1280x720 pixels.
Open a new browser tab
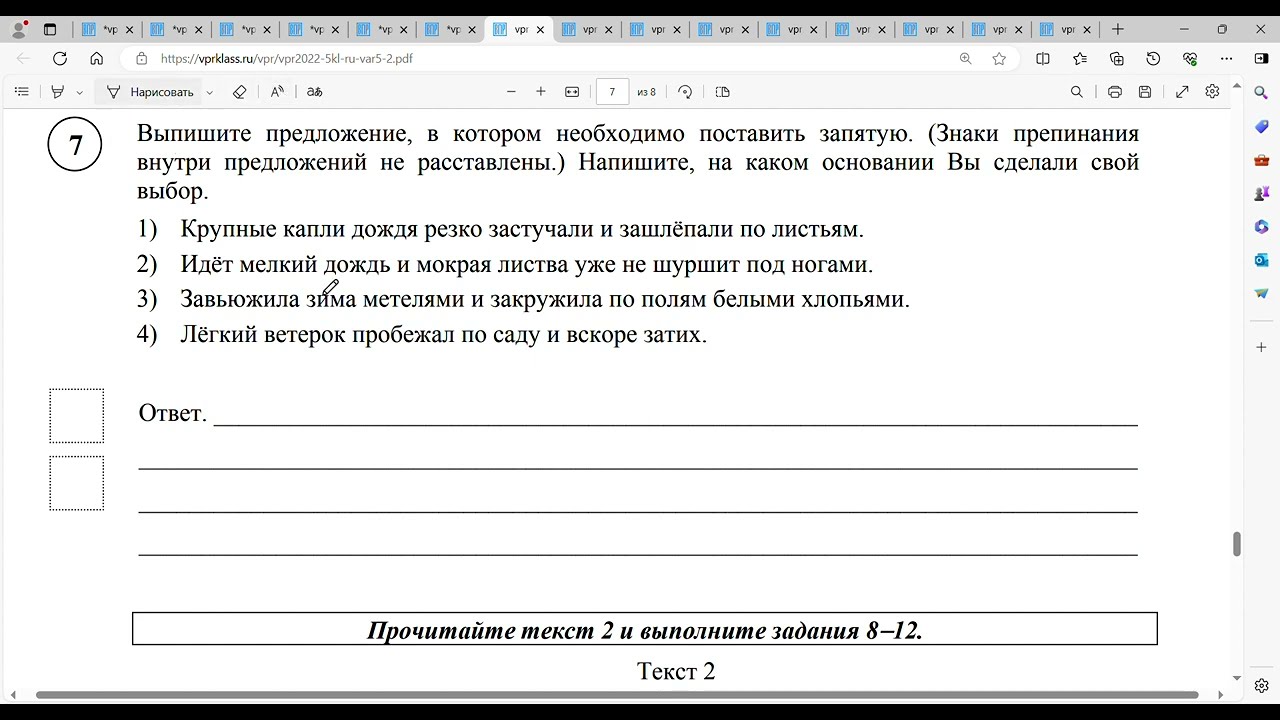pos(1118,30)
